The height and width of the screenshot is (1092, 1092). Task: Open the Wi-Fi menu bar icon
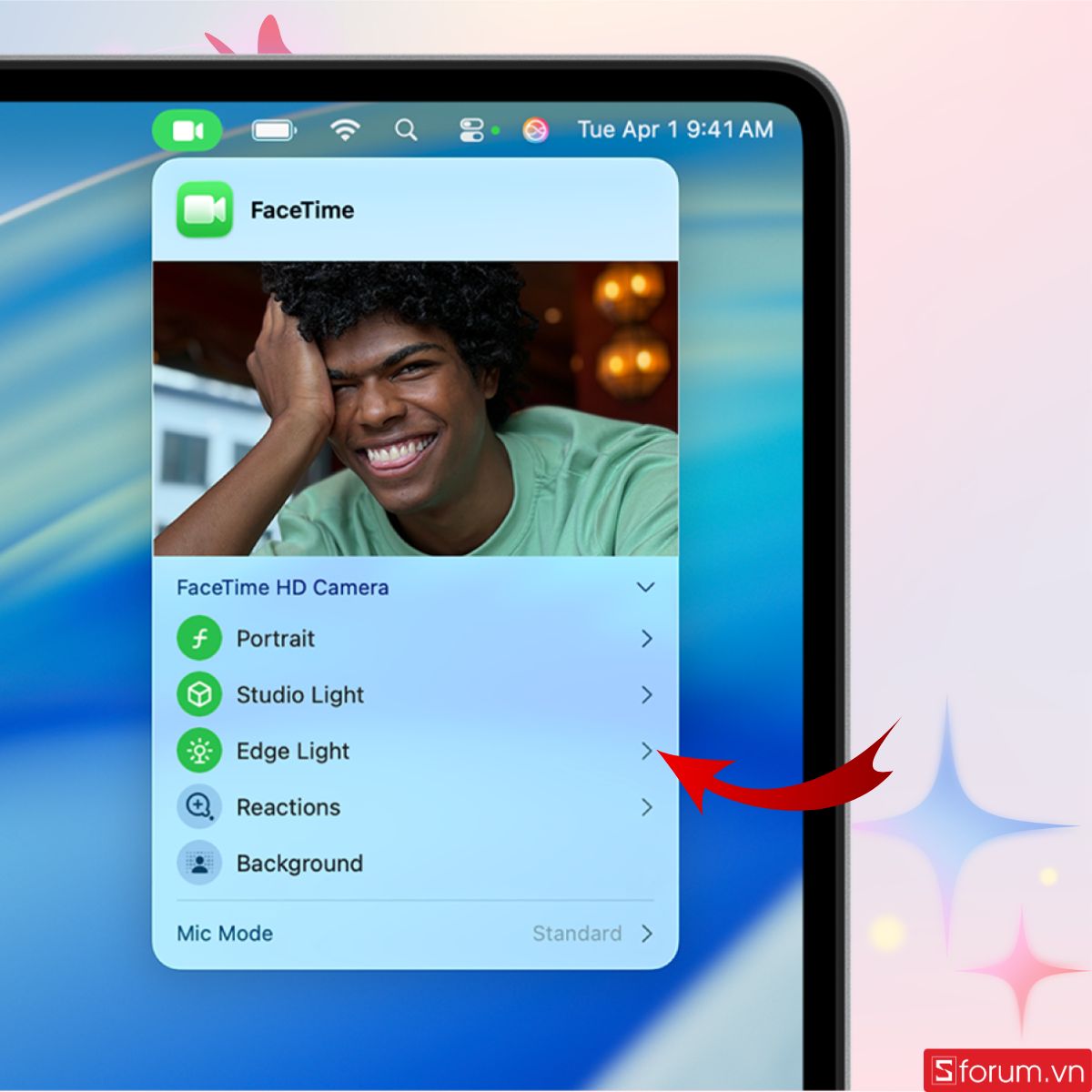pos(344,130)
